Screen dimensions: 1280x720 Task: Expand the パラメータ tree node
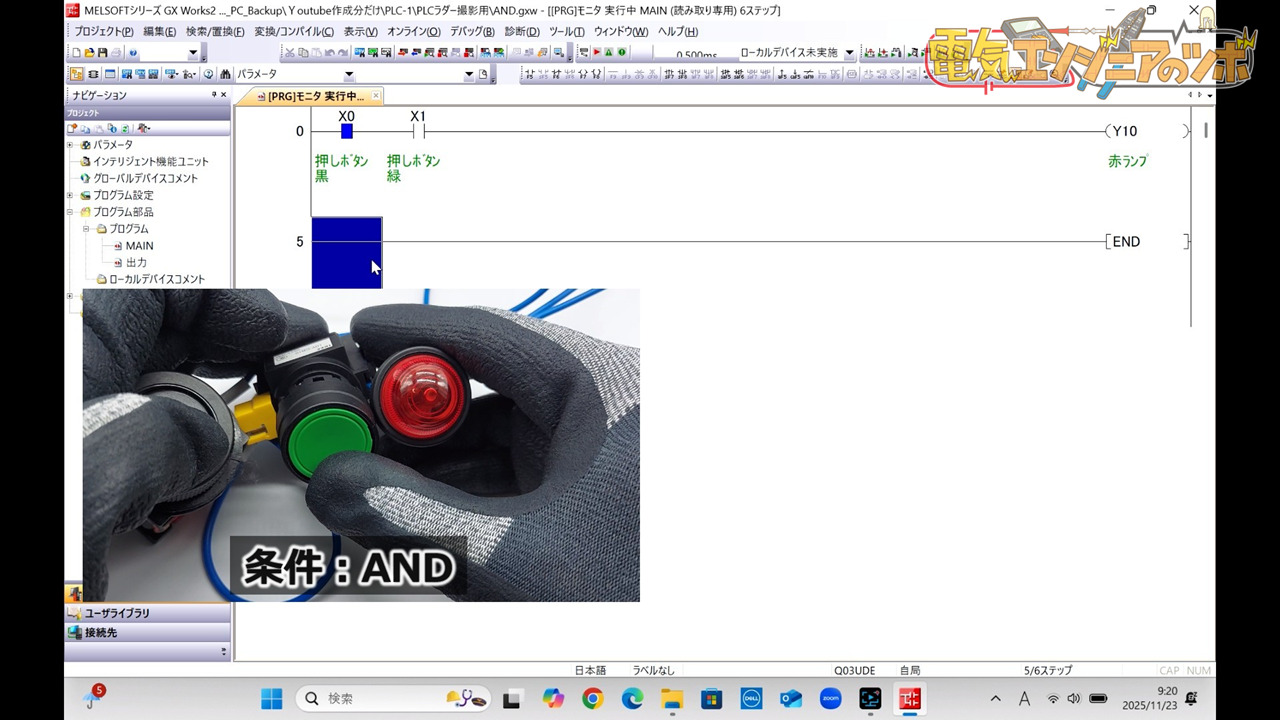70,145
